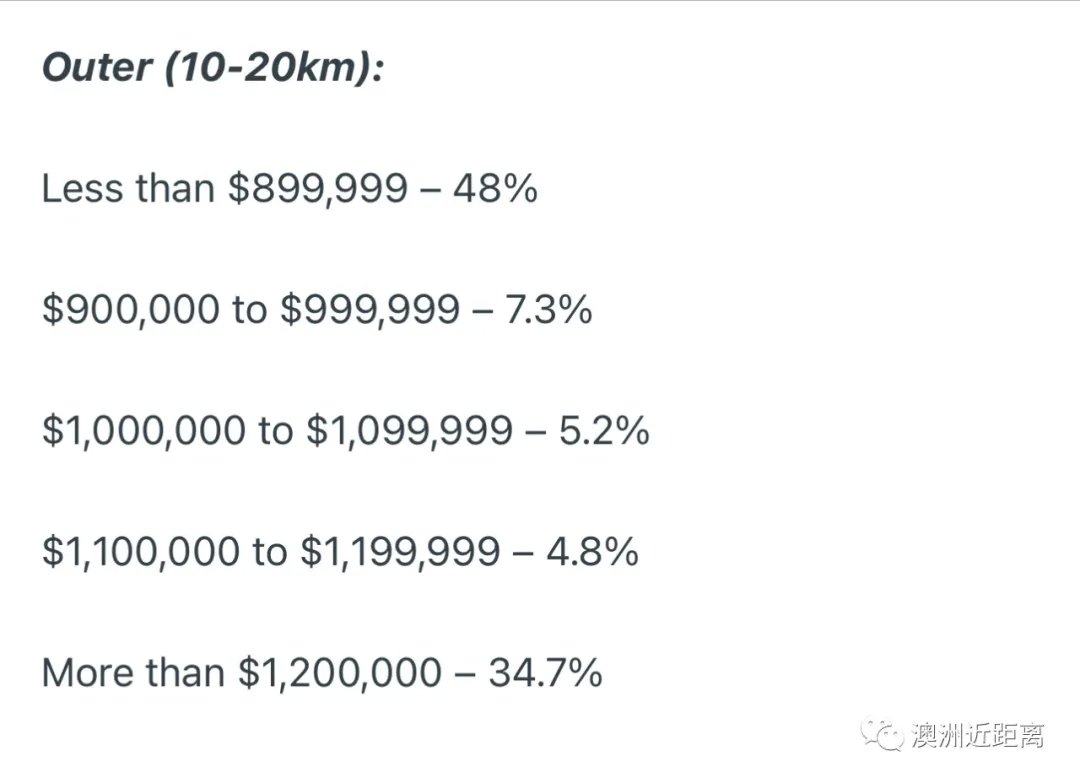Click the 'Less than' words
This screenshot has height=783, width=1080.
pyautogui.click(x=128, y=188)
